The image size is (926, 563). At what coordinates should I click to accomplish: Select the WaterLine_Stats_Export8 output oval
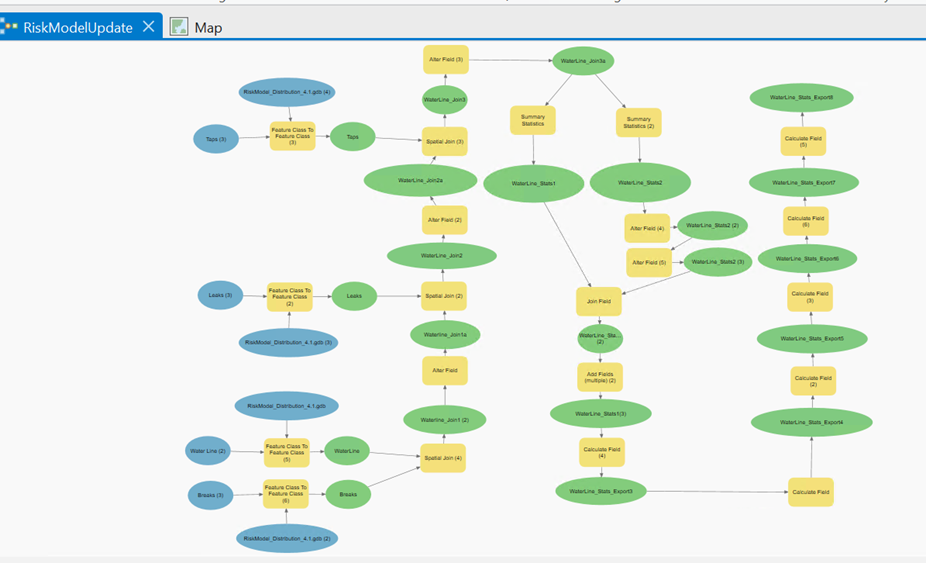801,97
